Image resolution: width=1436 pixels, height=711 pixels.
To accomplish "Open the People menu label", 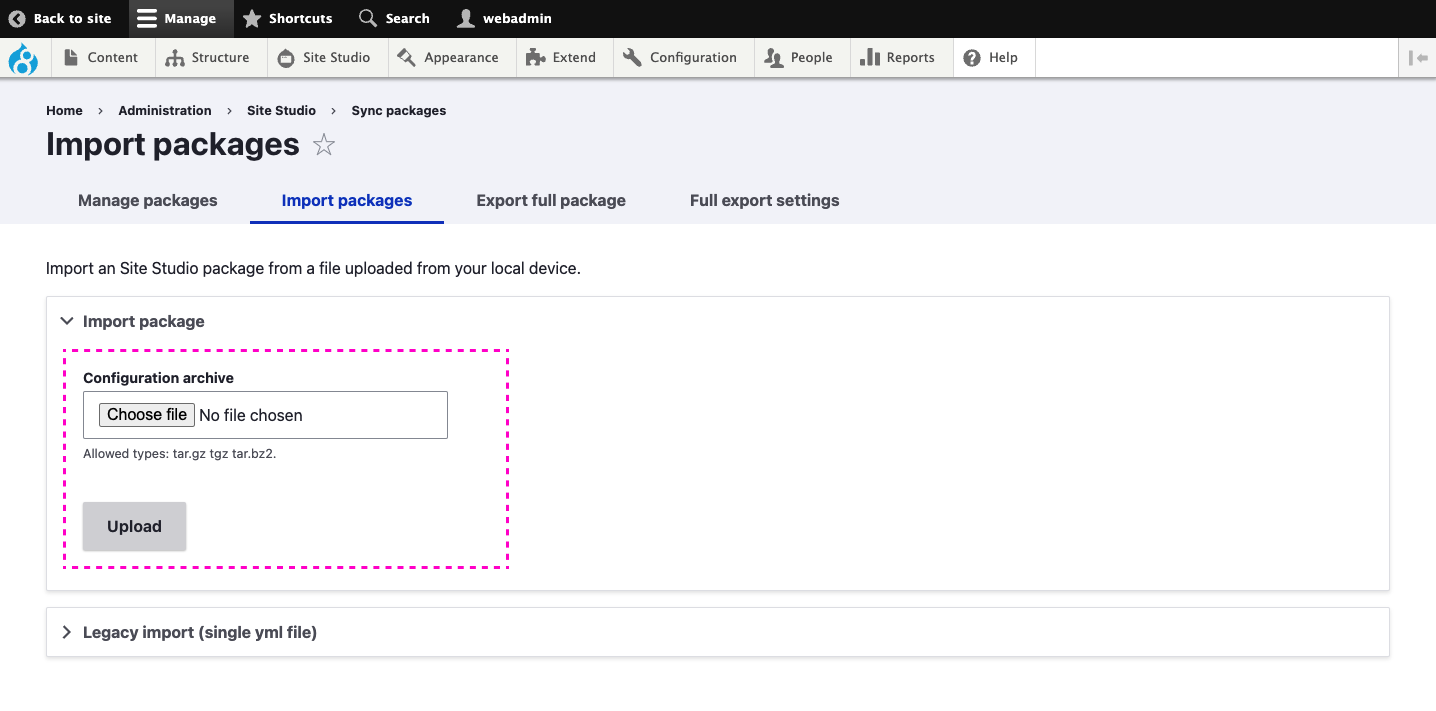I will [812, 57].
